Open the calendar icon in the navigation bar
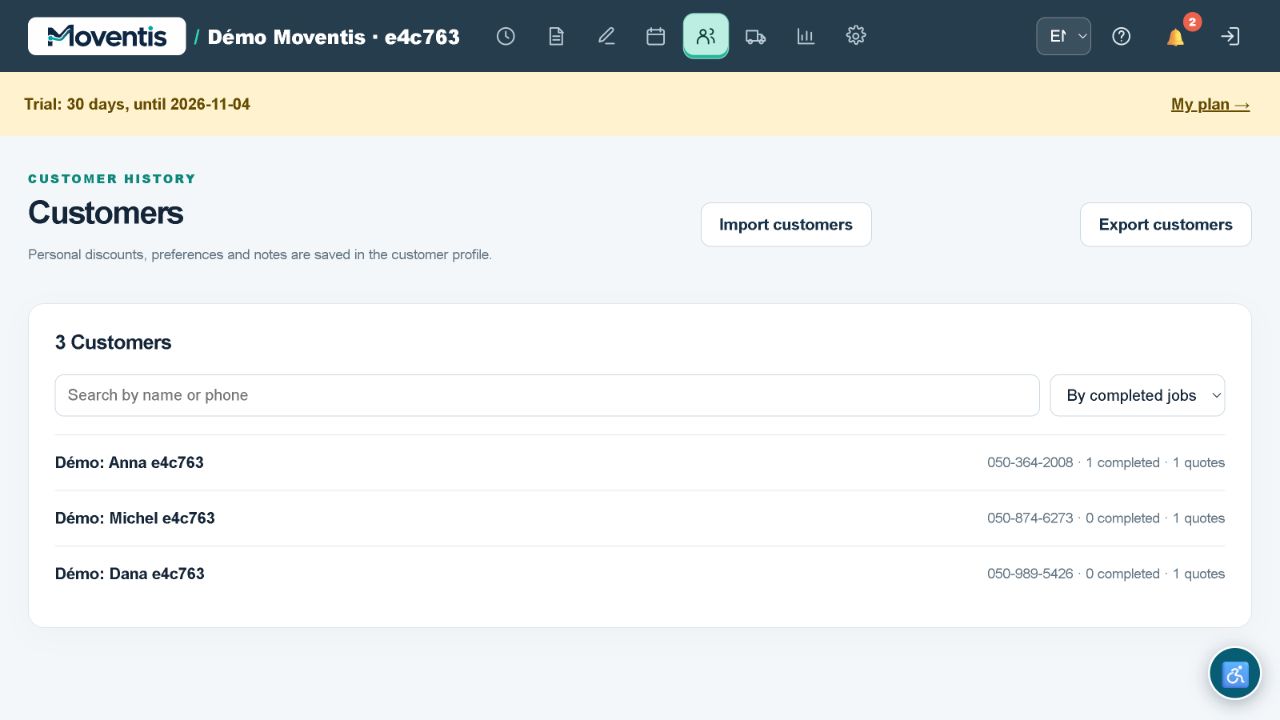The image size is (1280, 720). [656, 36]
